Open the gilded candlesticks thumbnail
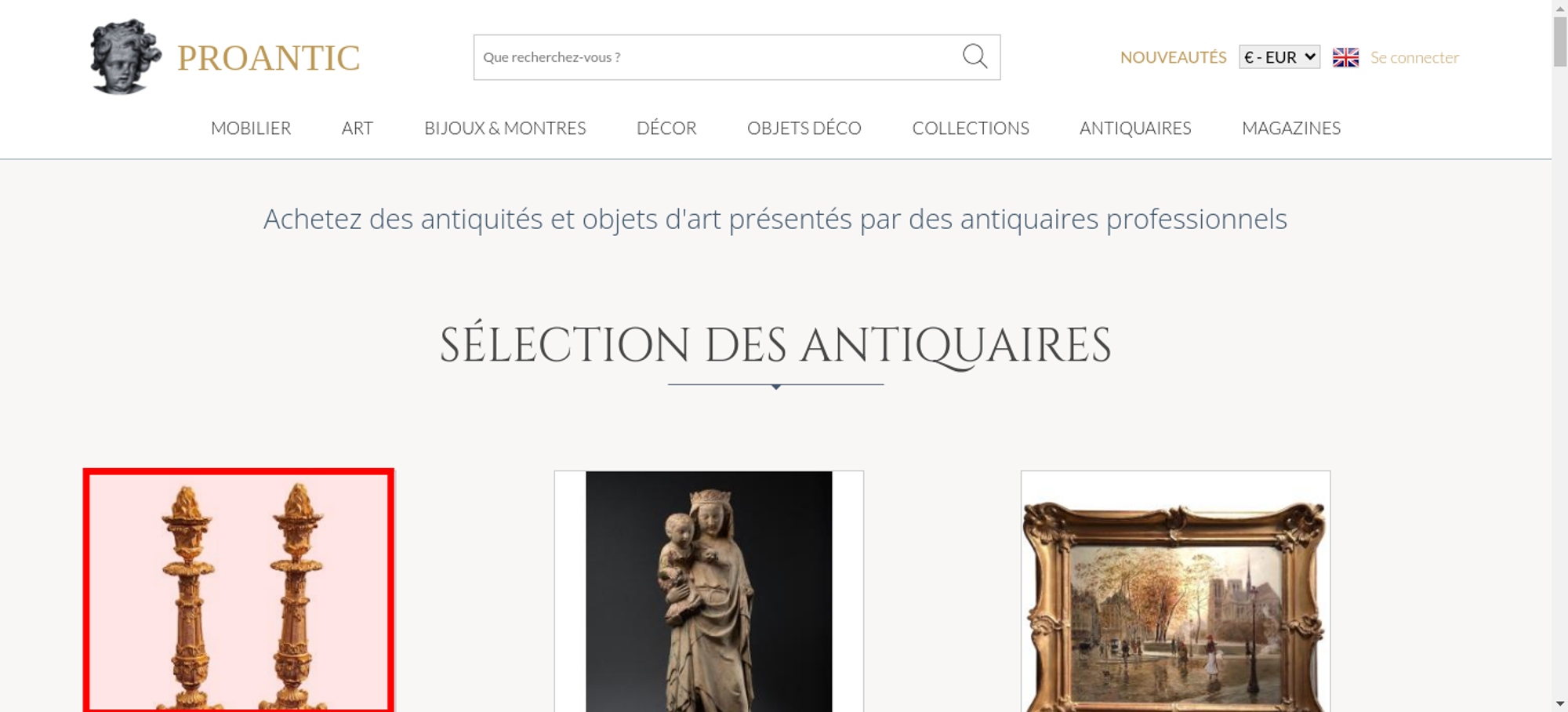The height and width of the screenshot is (712, 1568). click(x=238, y=591)
